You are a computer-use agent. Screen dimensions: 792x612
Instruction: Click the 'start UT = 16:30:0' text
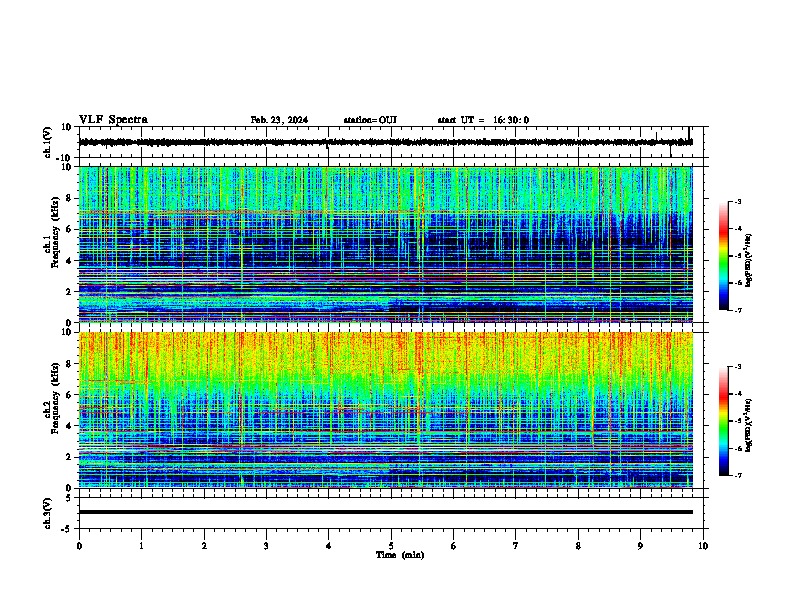(483, 120)
